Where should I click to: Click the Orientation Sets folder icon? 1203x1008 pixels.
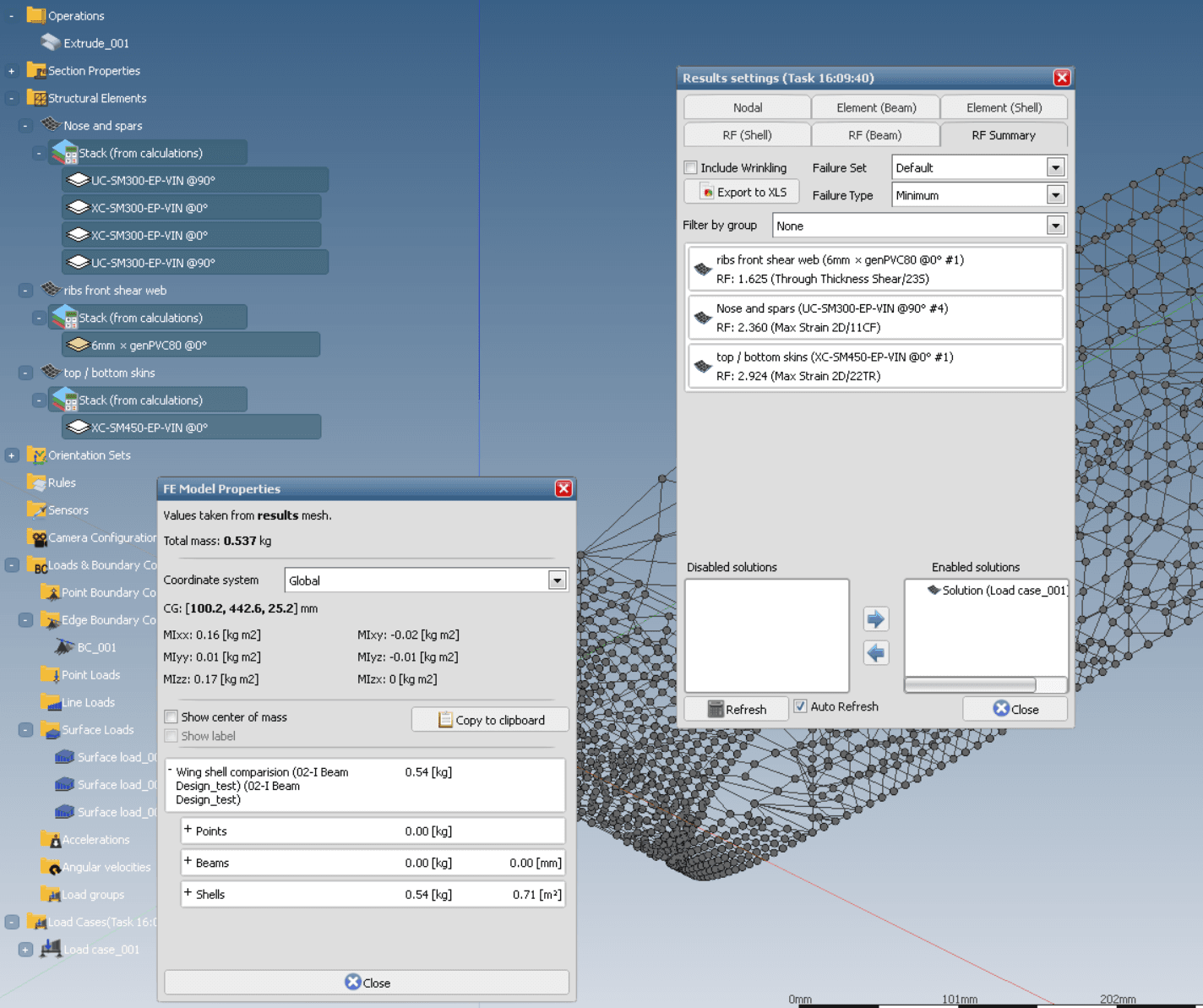coord(35,455)
